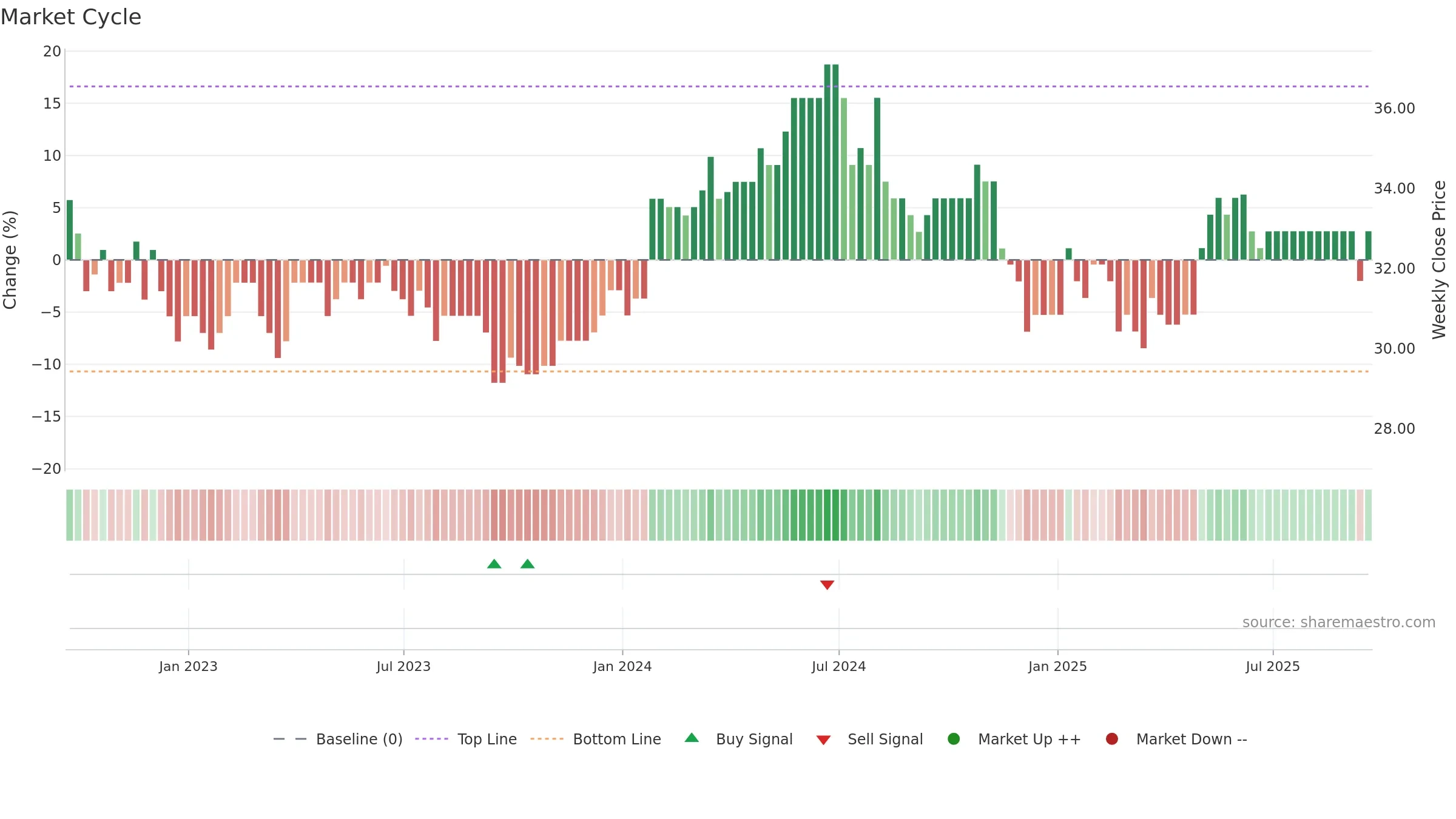
Task: Click the Jul 2024 axis label
Action: click(x=839, y=666)
